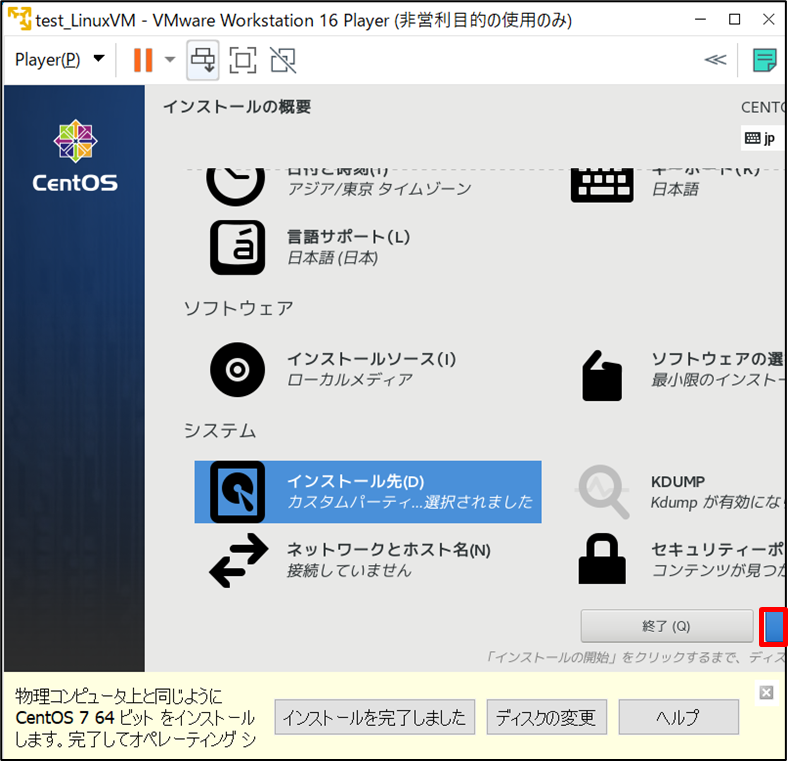788x761 pixels.
Task: Open the installation destination hard disk icon
Action: 237,492
